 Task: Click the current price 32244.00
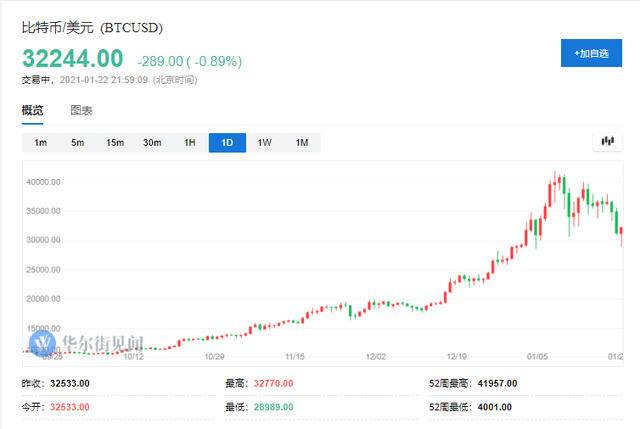click(73, 59)
